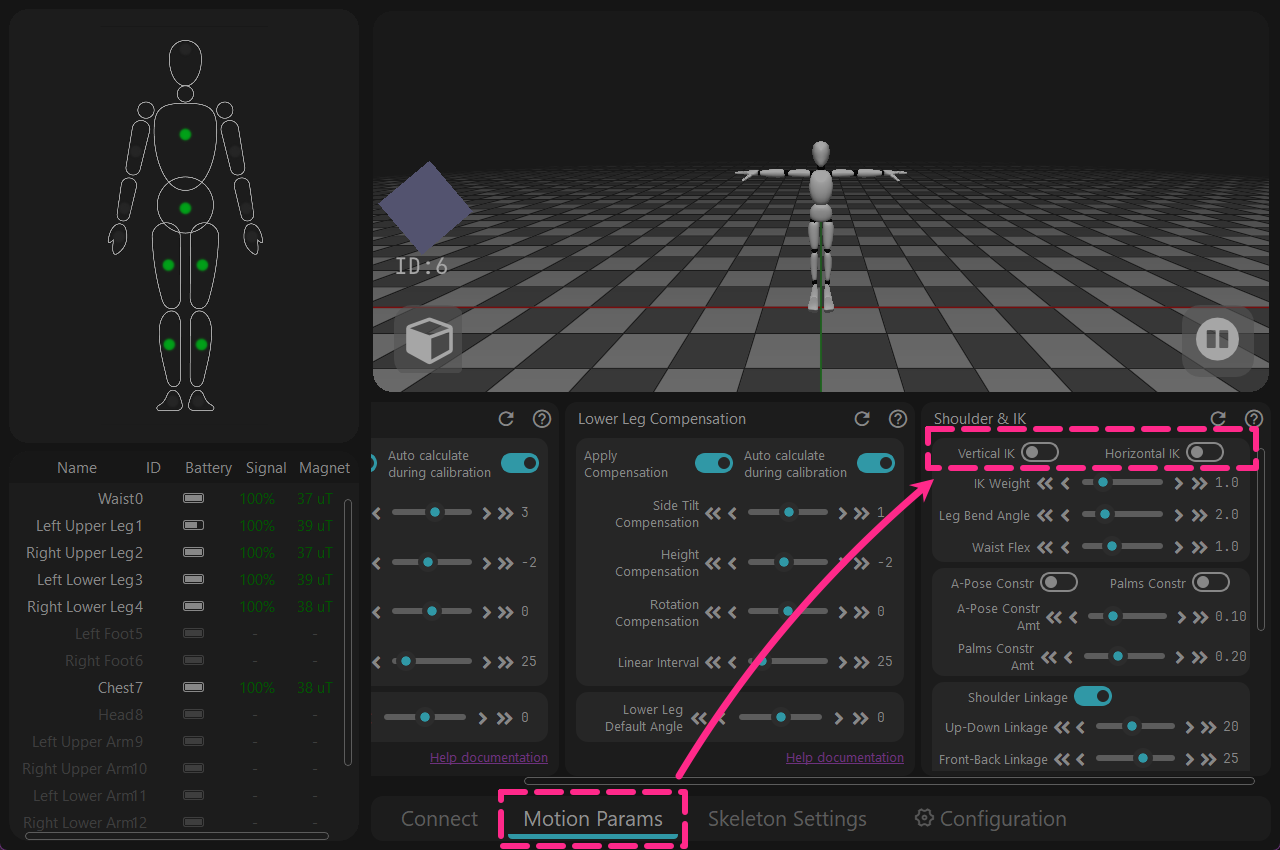Enable the Horizontal IK toggle
Screen dimensions: 1280x850
(1205, 452)
